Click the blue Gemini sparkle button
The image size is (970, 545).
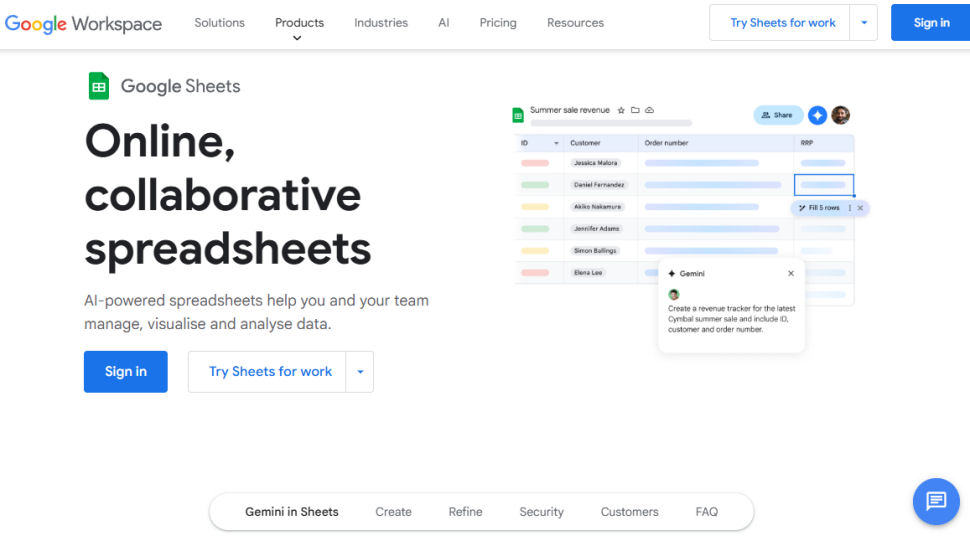(x=817, y=115)
